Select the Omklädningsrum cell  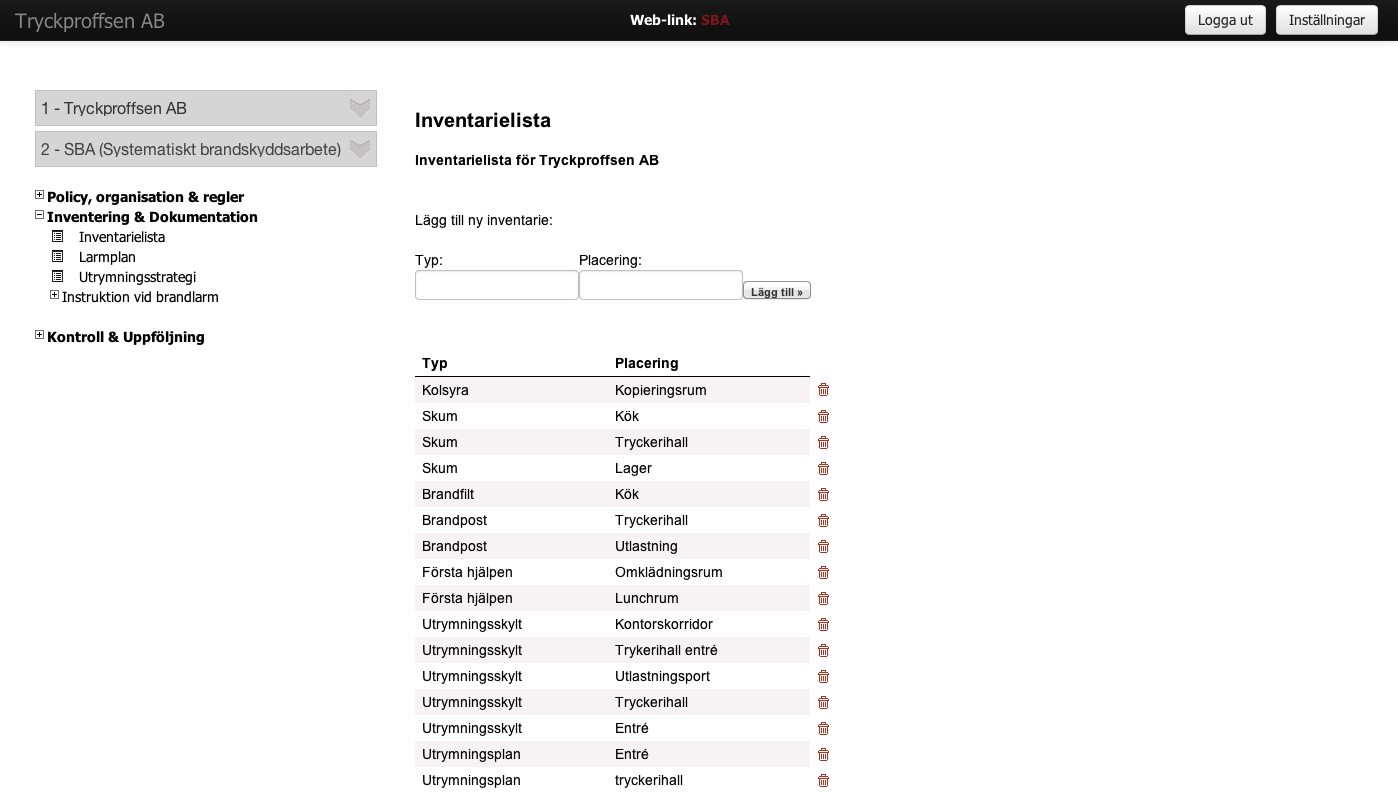tap(669, 572)
